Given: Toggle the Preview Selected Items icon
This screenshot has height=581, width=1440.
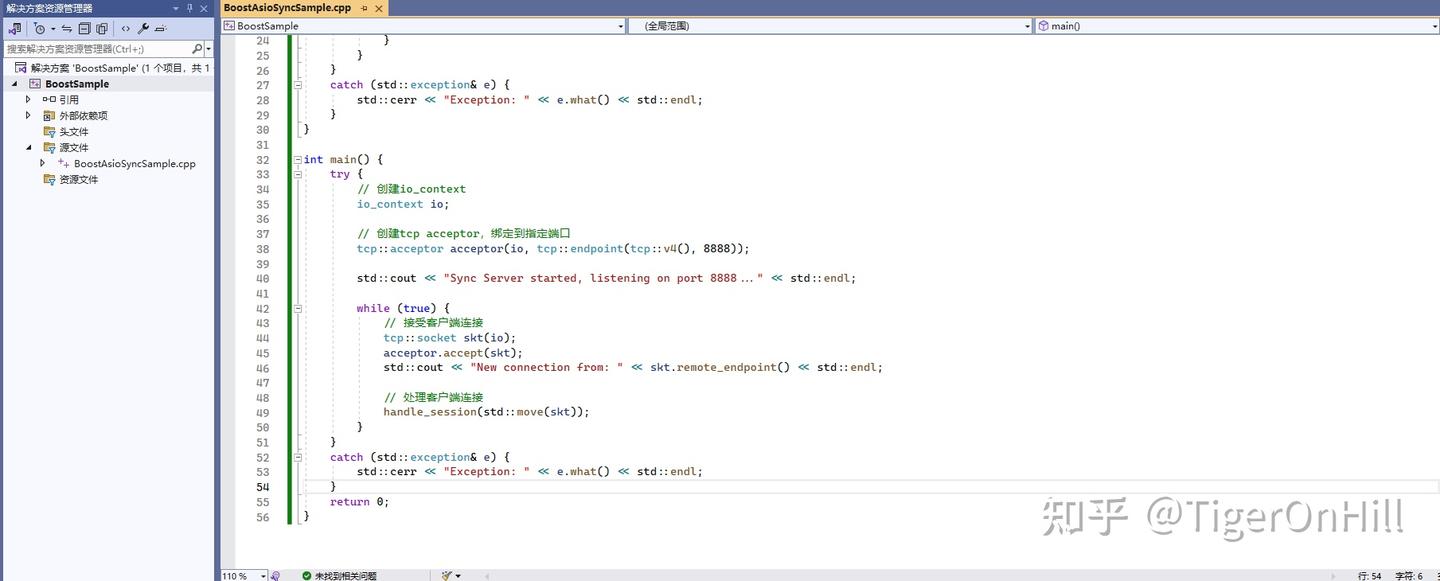Looking at the screenshot, I should 161,28.
